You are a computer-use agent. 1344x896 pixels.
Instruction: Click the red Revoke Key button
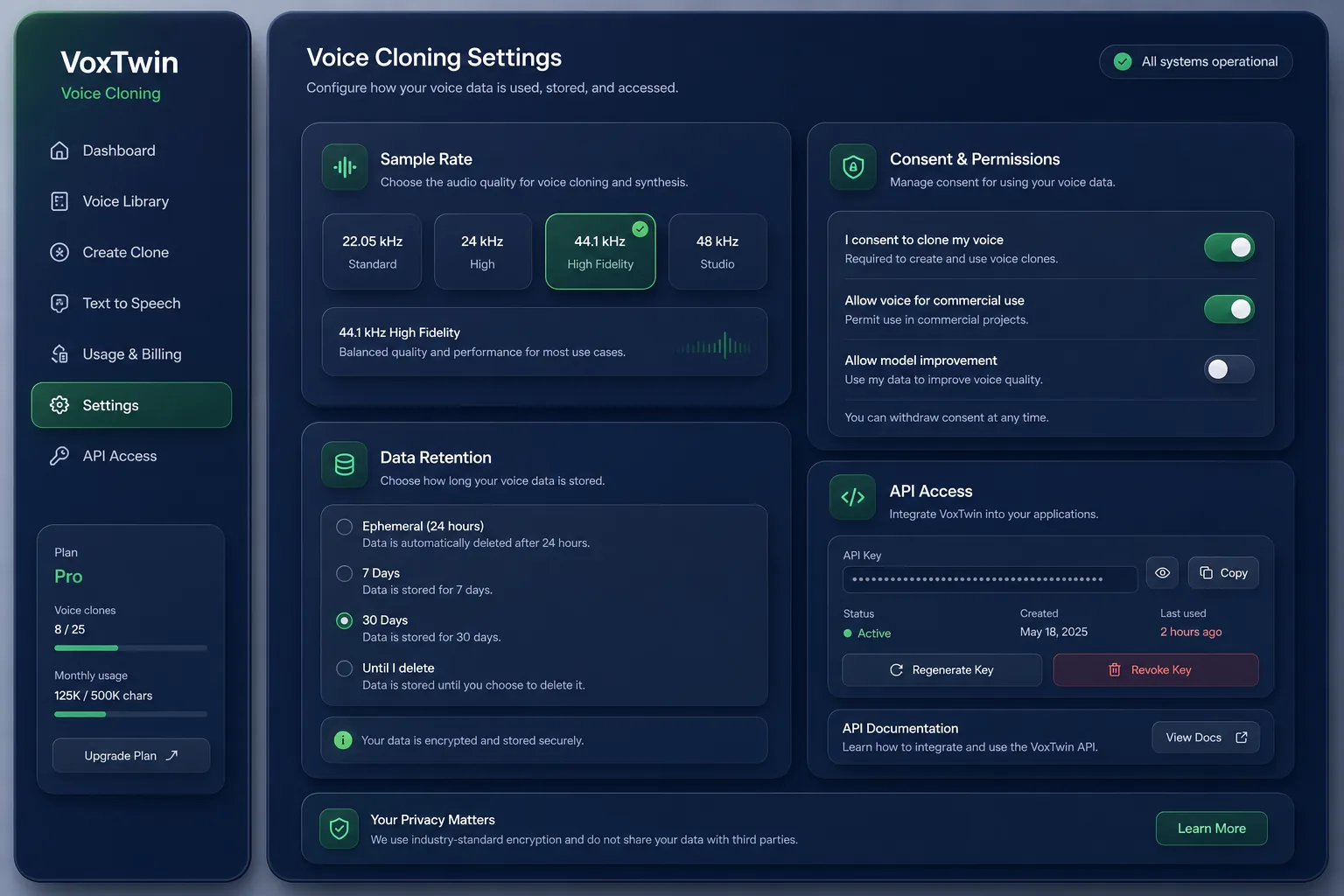point(1156,670)
